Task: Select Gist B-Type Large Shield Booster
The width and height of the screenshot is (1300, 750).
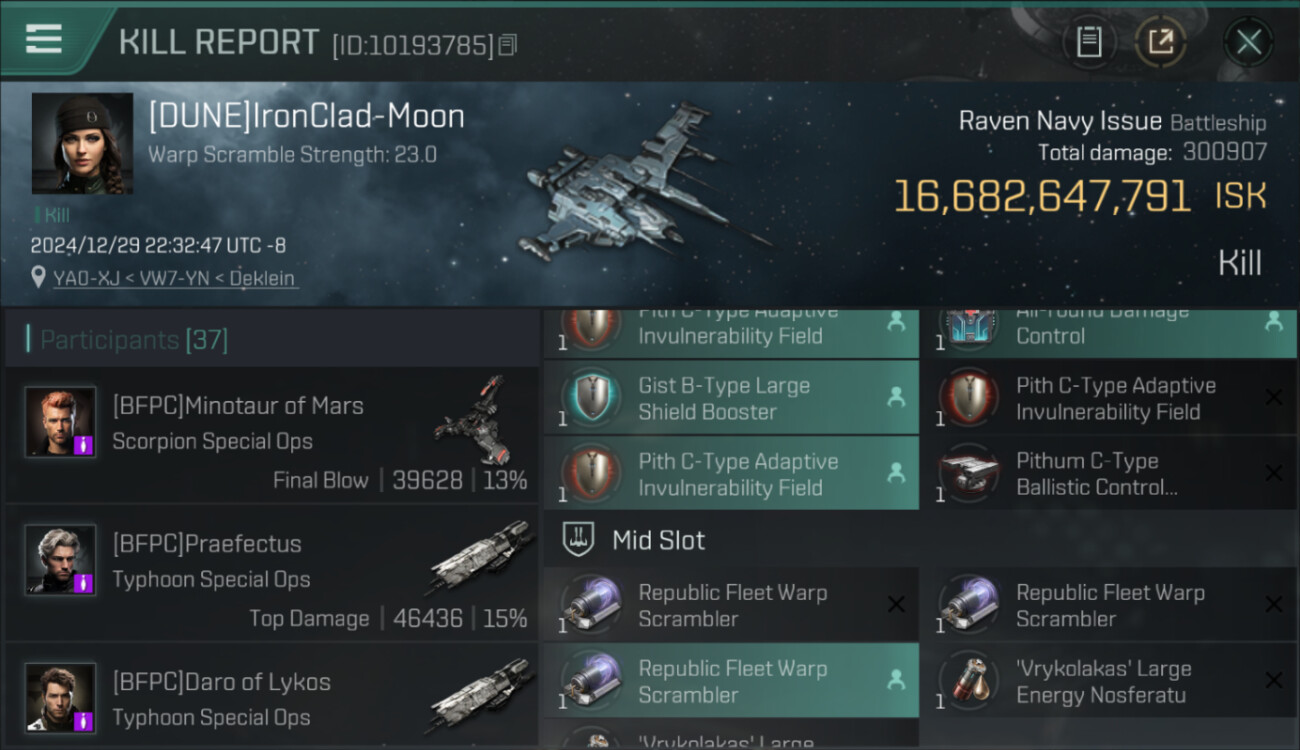Action: pos(724,398)
